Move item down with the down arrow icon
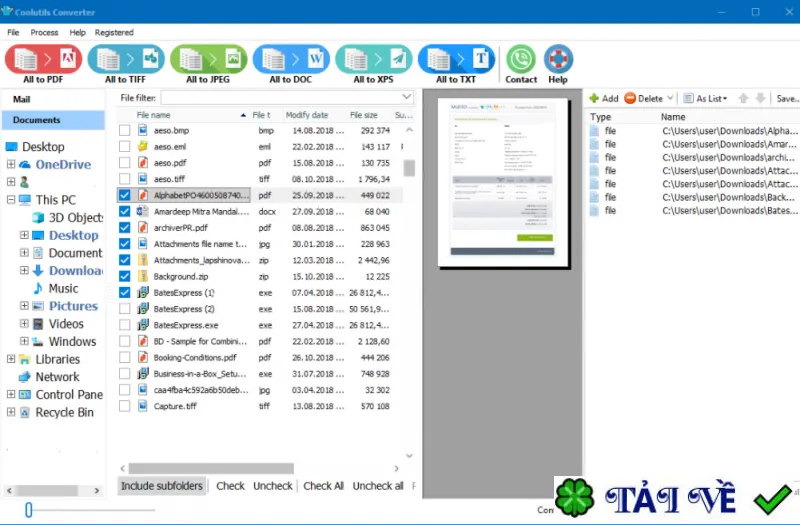Screen dimensions: 800x525 click(x=760, y=98)
